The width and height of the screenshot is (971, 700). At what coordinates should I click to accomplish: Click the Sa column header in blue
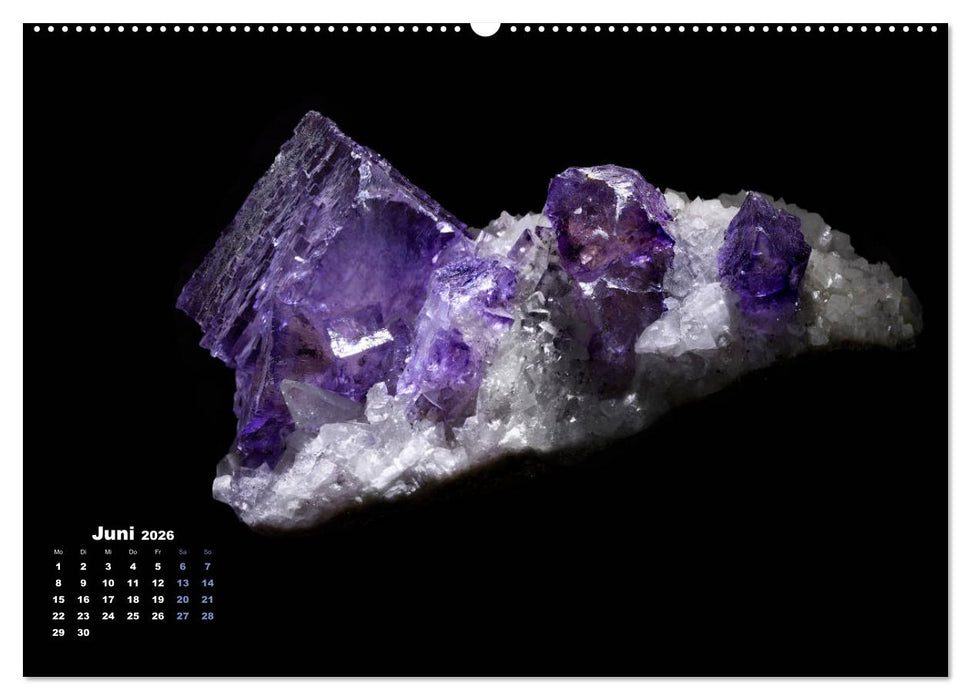tap(183, 551)
